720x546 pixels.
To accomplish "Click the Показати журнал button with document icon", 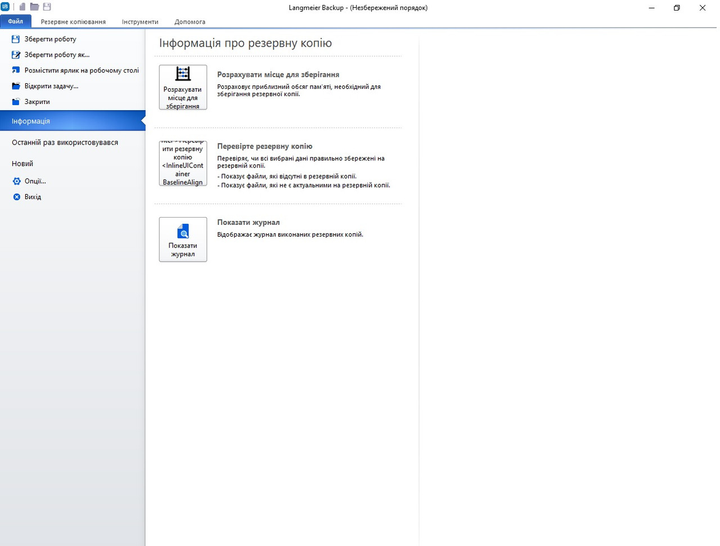I will click(183, 239).
